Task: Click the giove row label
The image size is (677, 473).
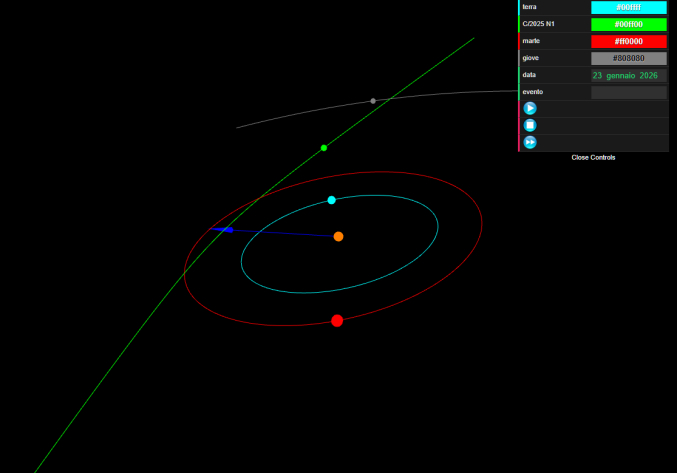Action: 531,59
